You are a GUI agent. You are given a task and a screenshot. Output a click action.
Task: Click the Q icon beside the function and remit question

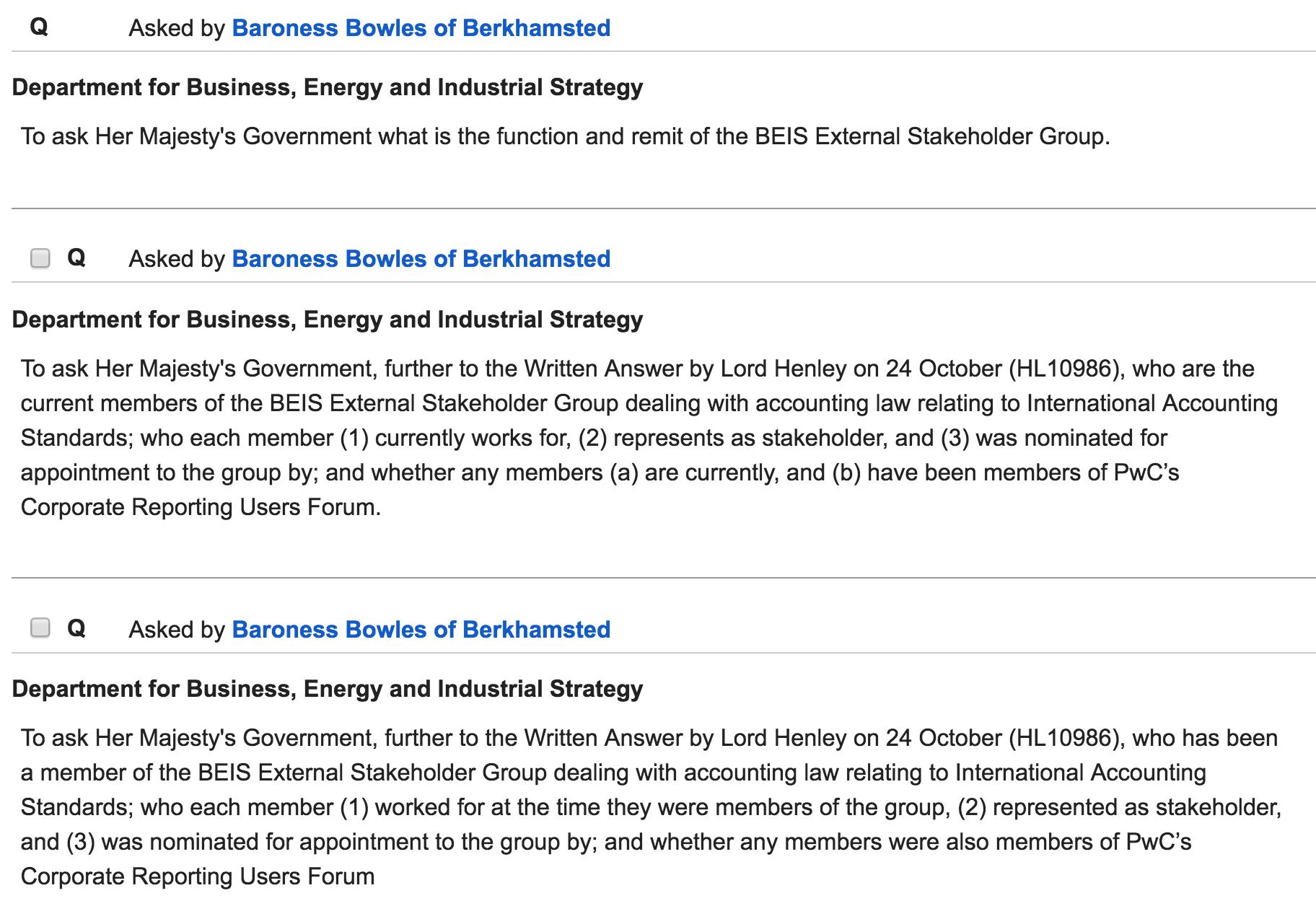coord(39,27)
